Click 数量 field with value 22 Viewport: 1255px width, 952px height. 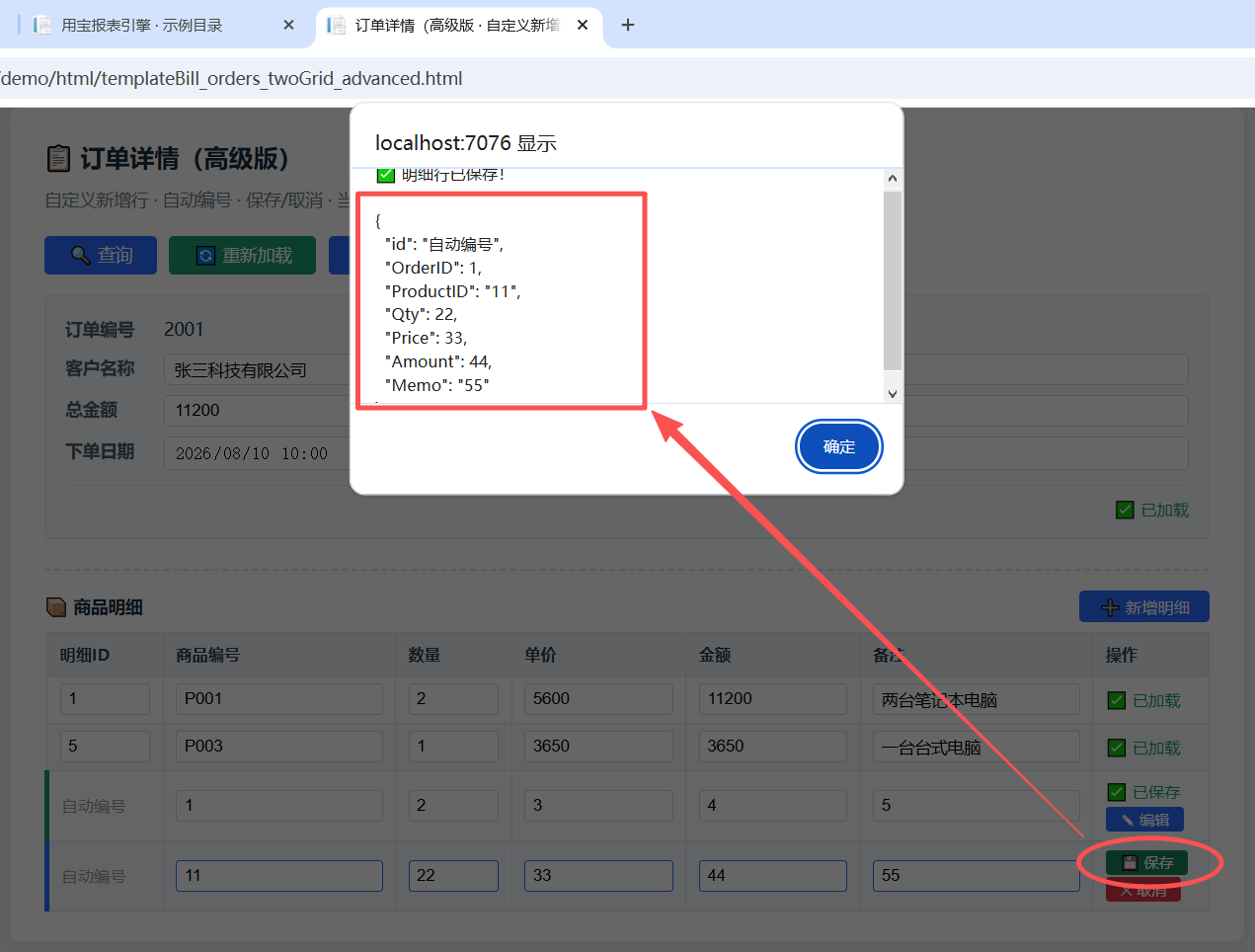tap(453, 875)
